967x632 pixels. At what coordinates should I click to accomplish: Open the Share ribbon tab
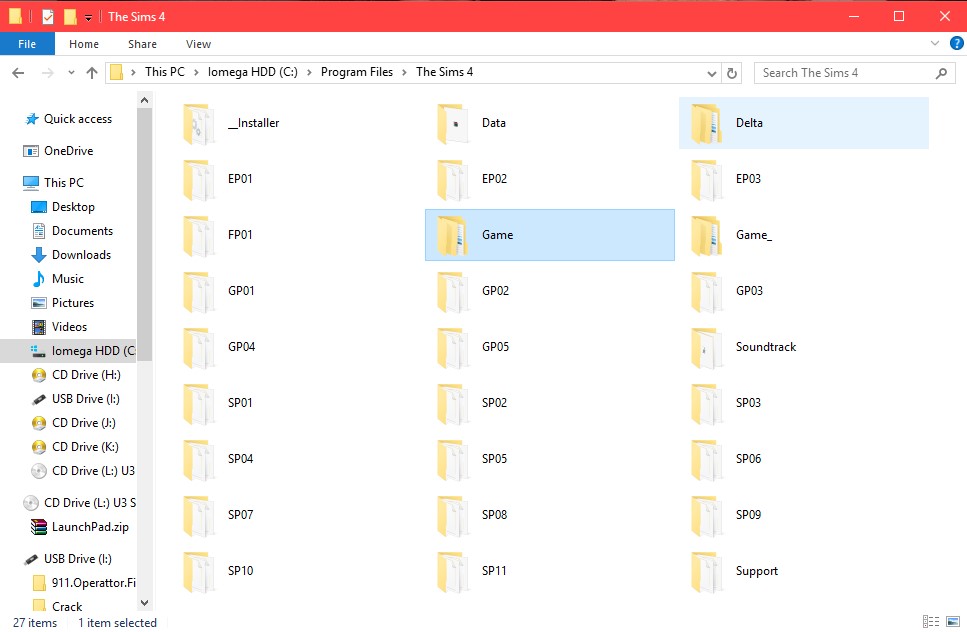142,44
